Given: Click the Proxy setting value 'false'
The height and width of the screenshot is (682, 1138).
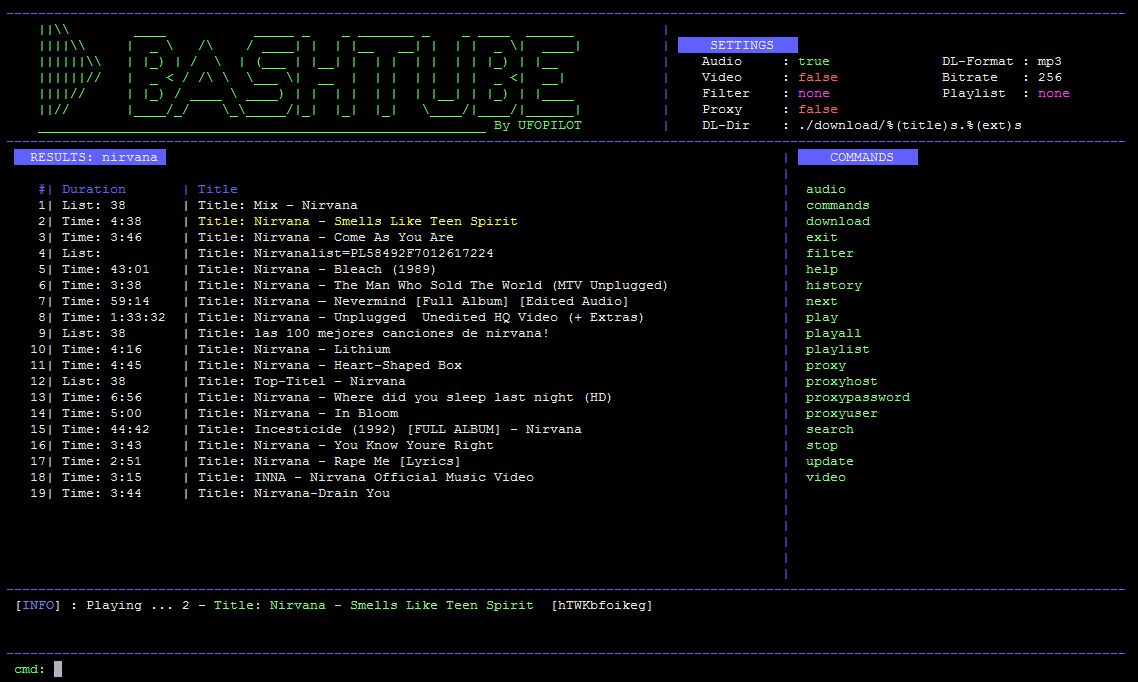Looking at the screenshot, I should point(818,110).
